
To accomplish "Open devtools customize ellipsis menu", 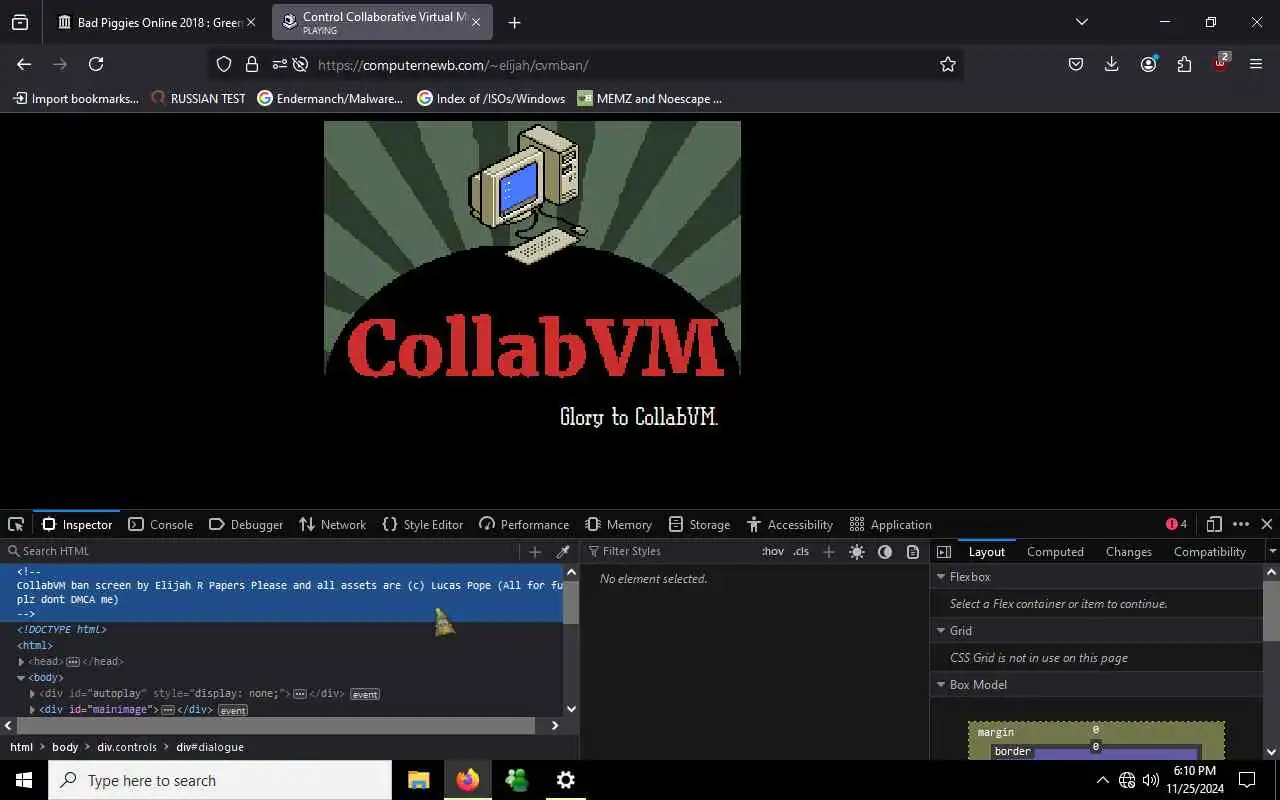I will 1241,524.
